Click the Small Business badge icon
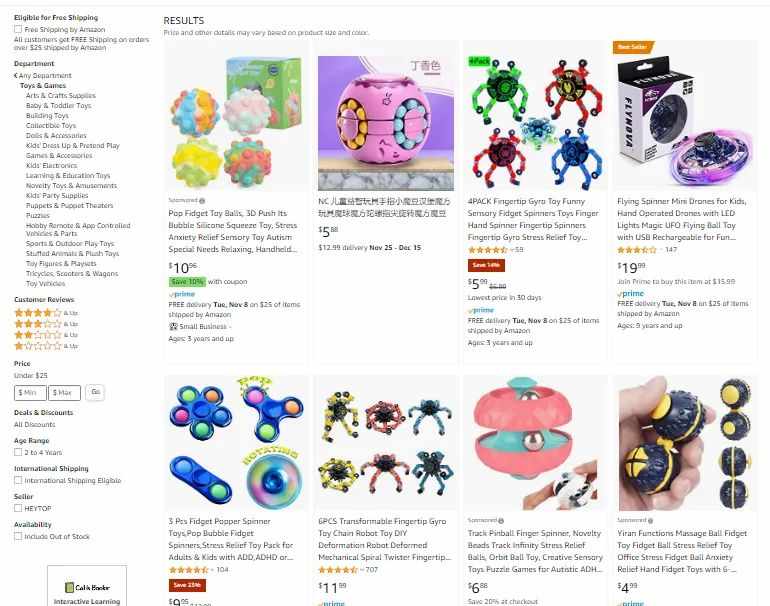 173,327
